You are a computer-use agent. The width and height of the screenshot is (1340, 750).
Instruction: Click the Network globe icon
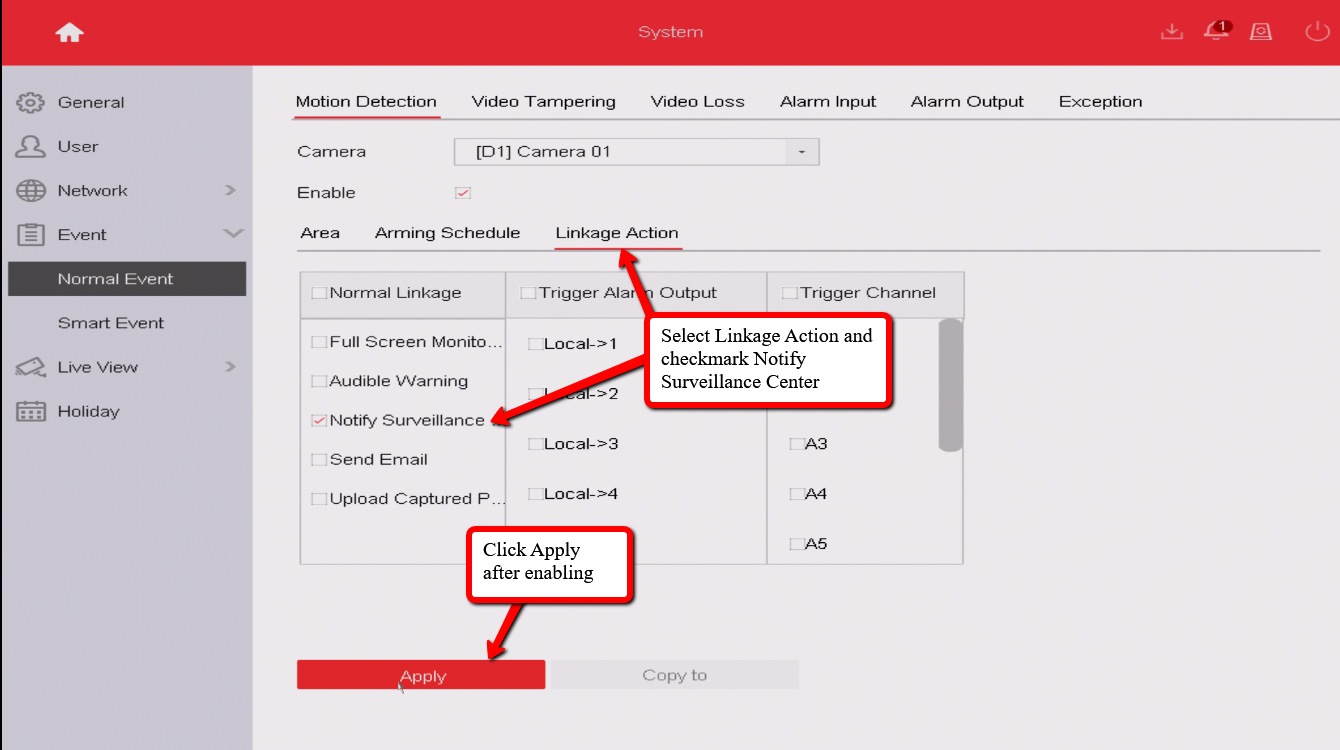tap(31, 191)
